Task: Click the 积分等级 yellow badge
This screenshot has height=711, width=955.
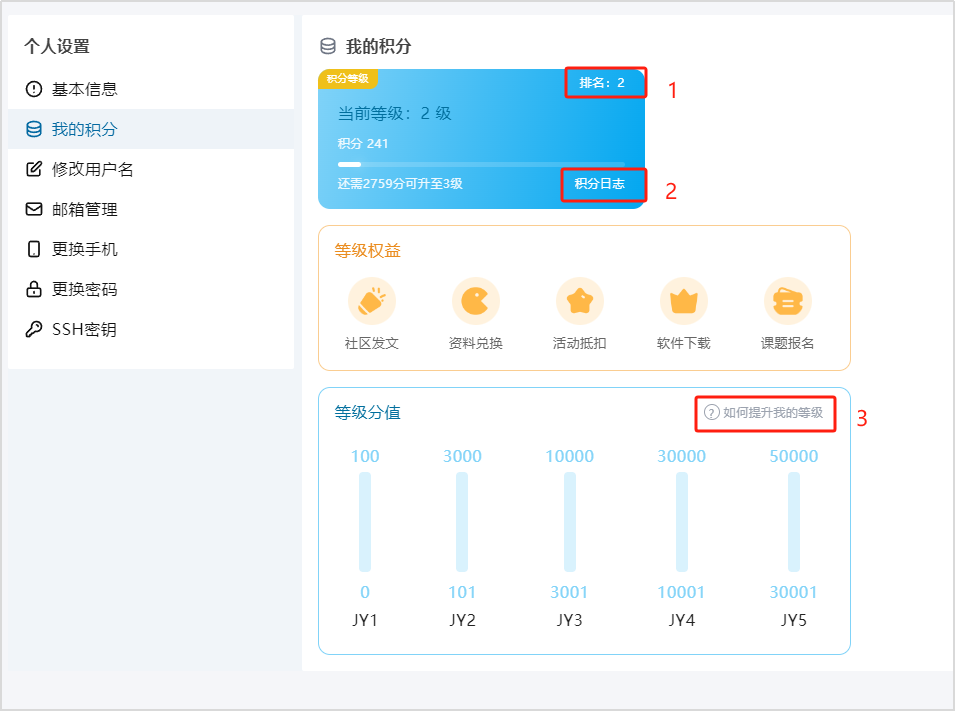Action: 347,78
